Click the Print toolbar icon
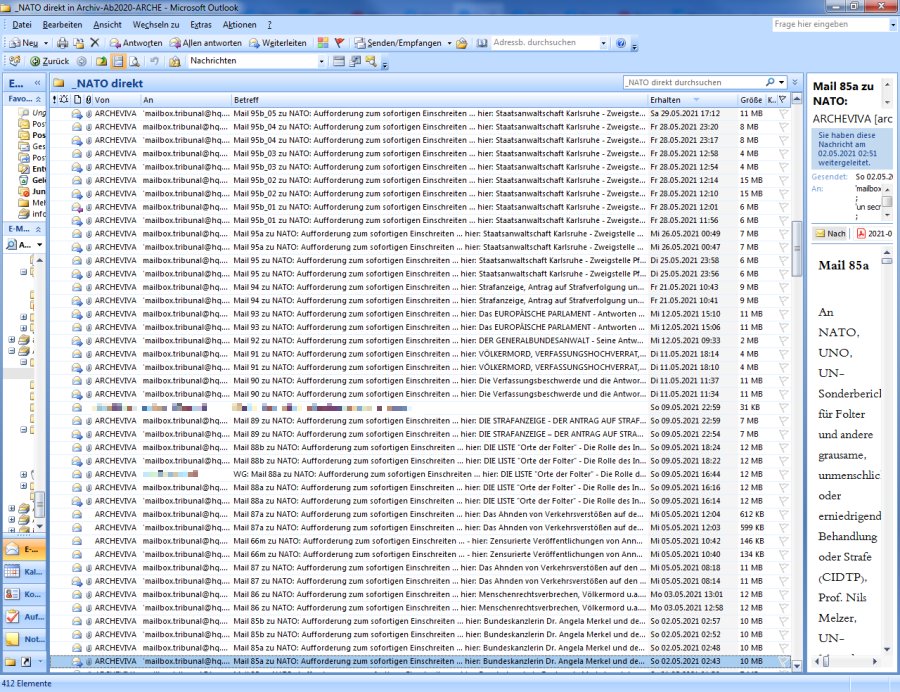Viewport: 900px width, 692px height. pos(63,43)
